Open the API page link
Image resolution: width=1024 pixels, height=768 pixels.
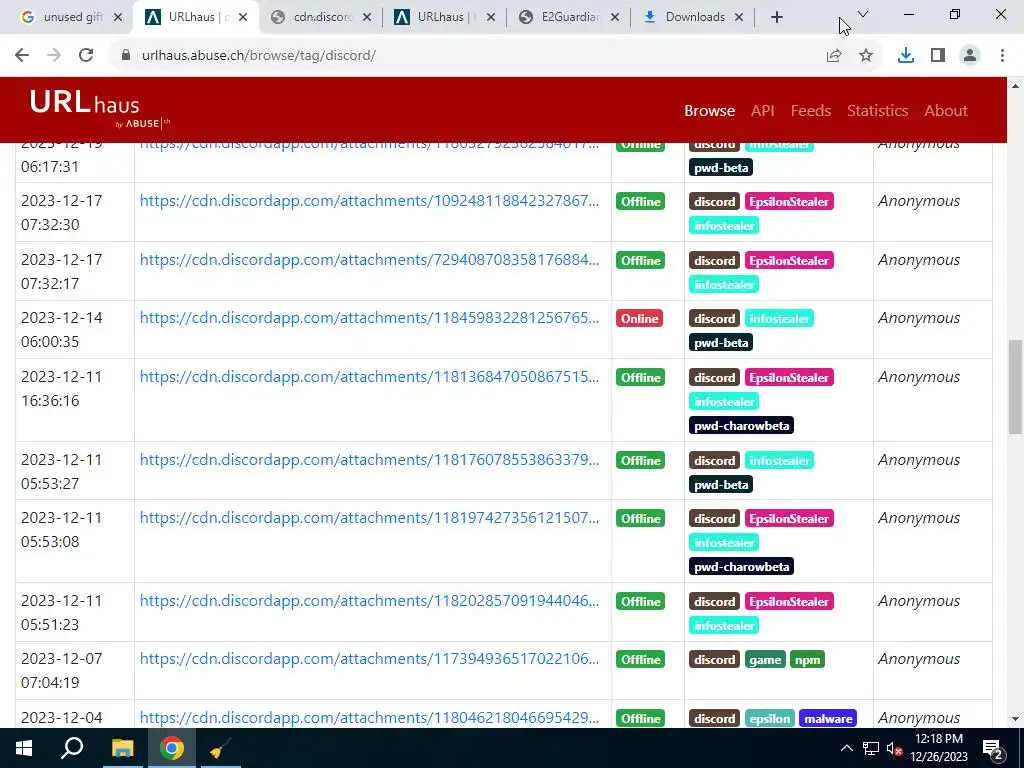762,111
